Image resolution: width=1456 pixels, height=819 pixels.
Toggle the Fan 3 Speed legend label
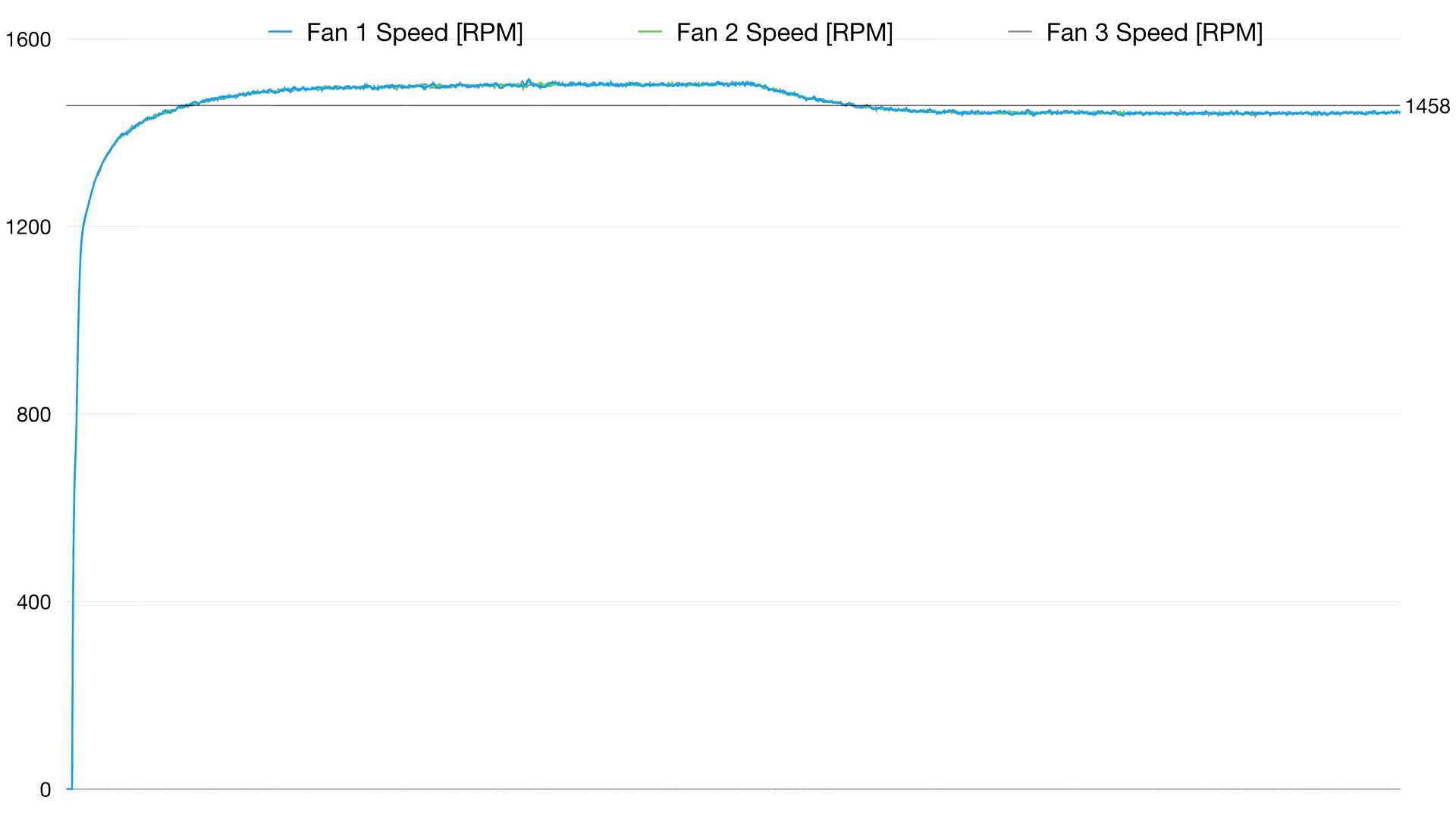click(x=1154, y=33)
